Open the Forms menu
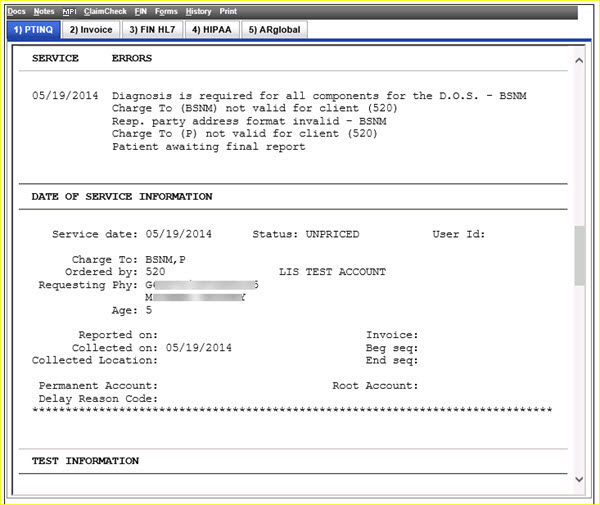The width and height of the screenshot is (600, 505). point(166,11)
